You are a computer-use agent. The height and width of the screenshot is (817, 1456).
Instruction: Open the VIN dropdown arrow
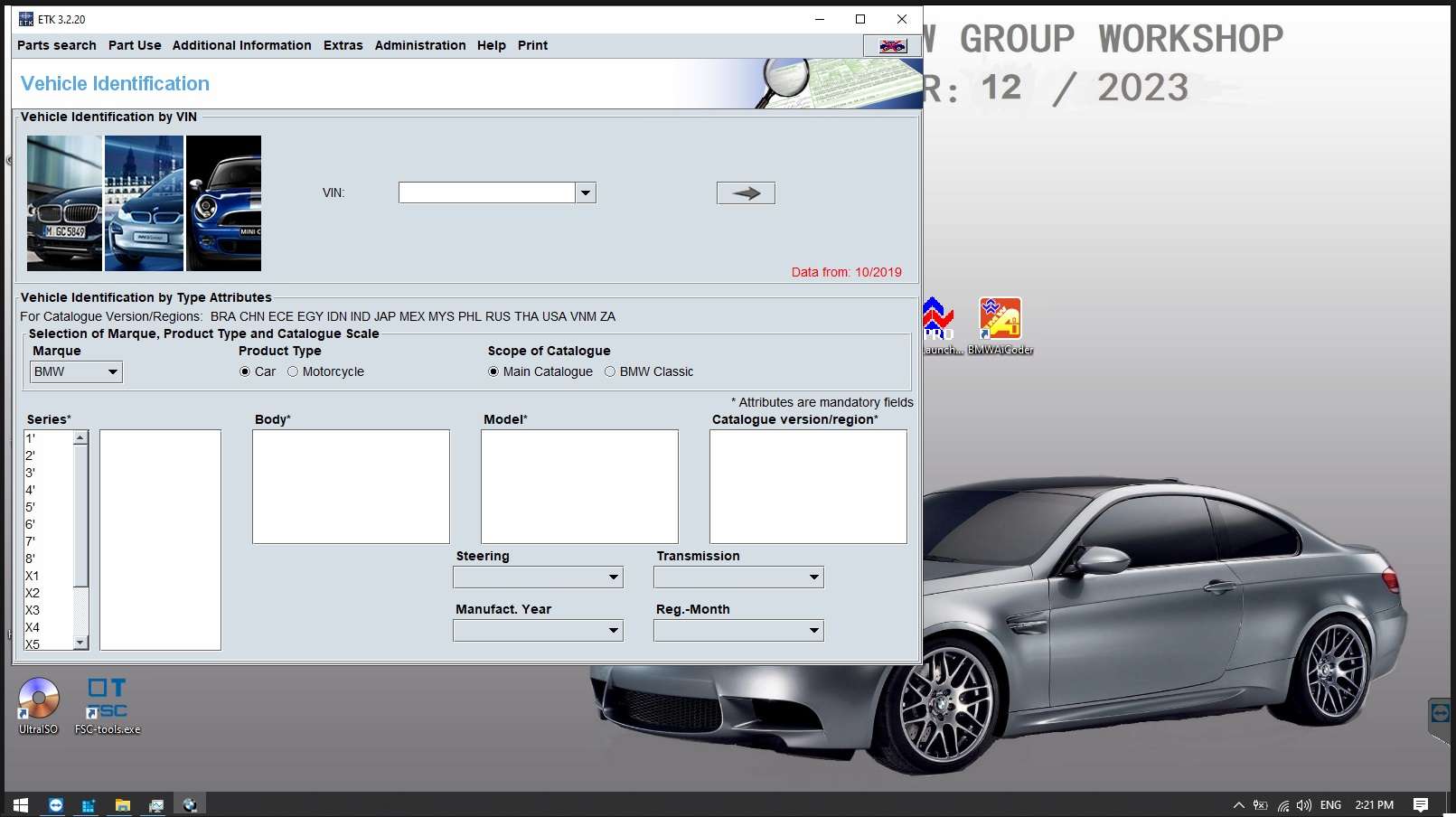[x=586, y=193]
